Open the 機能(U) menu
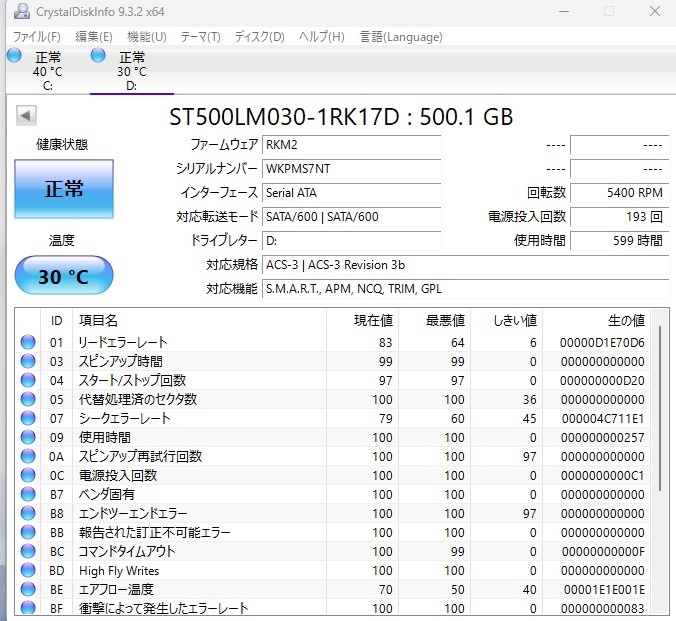The height and width of the screenshot is (621, 676). coord(147,37)
